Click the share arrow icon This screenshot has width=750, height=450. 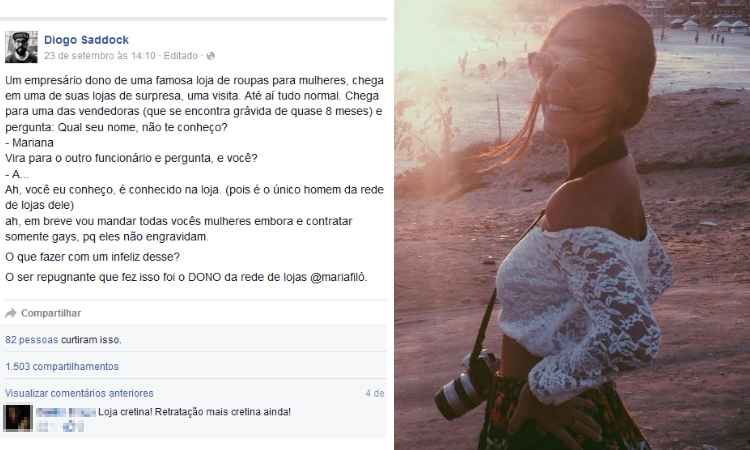(11, 313)
